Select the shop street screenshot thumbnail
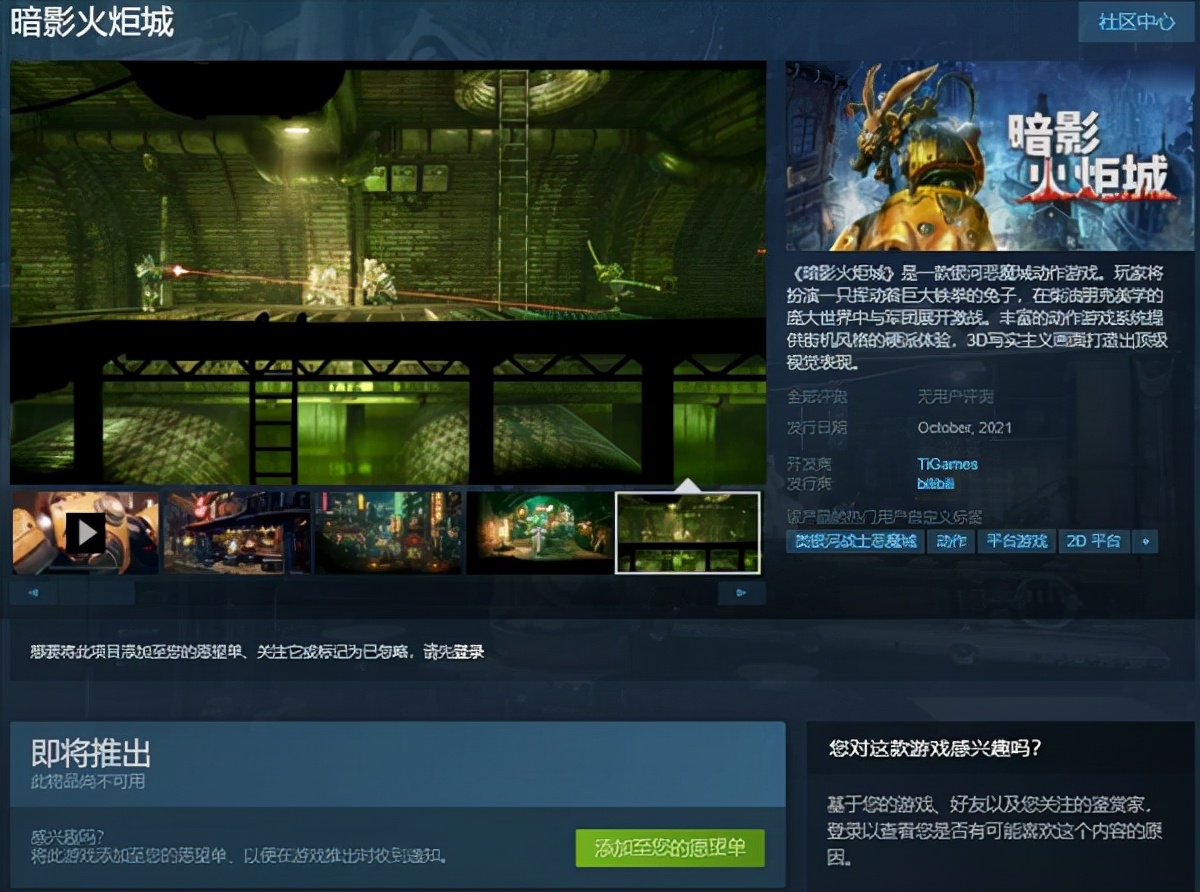Viewport: 1200px width, 892px height. coord(237,532)
